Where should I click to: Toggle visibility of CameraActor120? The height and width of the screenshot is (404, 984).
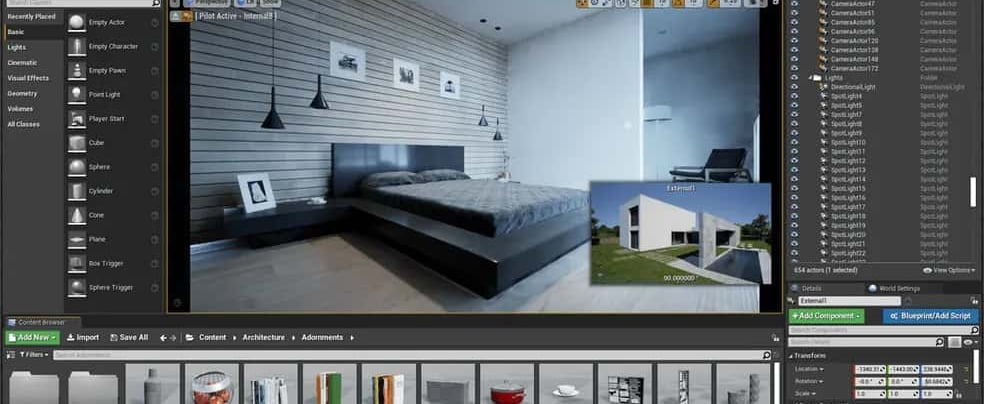pyautogui.click(x=794, y=41)
